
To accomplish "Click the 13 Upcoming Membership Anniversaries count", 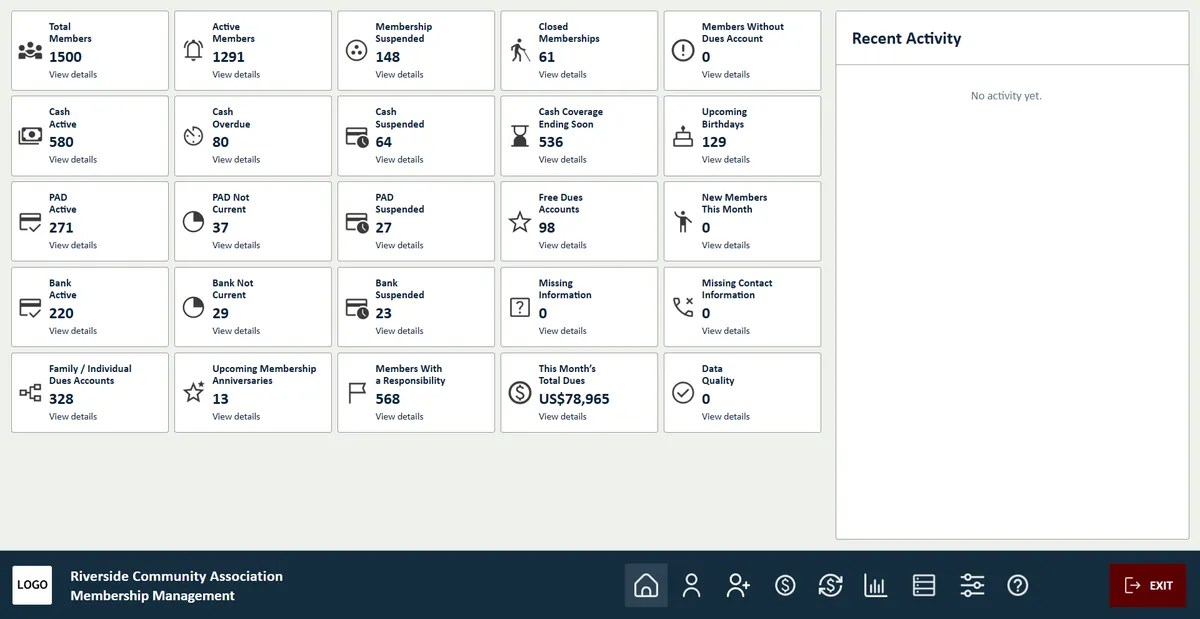I will (x=220, y=399).
